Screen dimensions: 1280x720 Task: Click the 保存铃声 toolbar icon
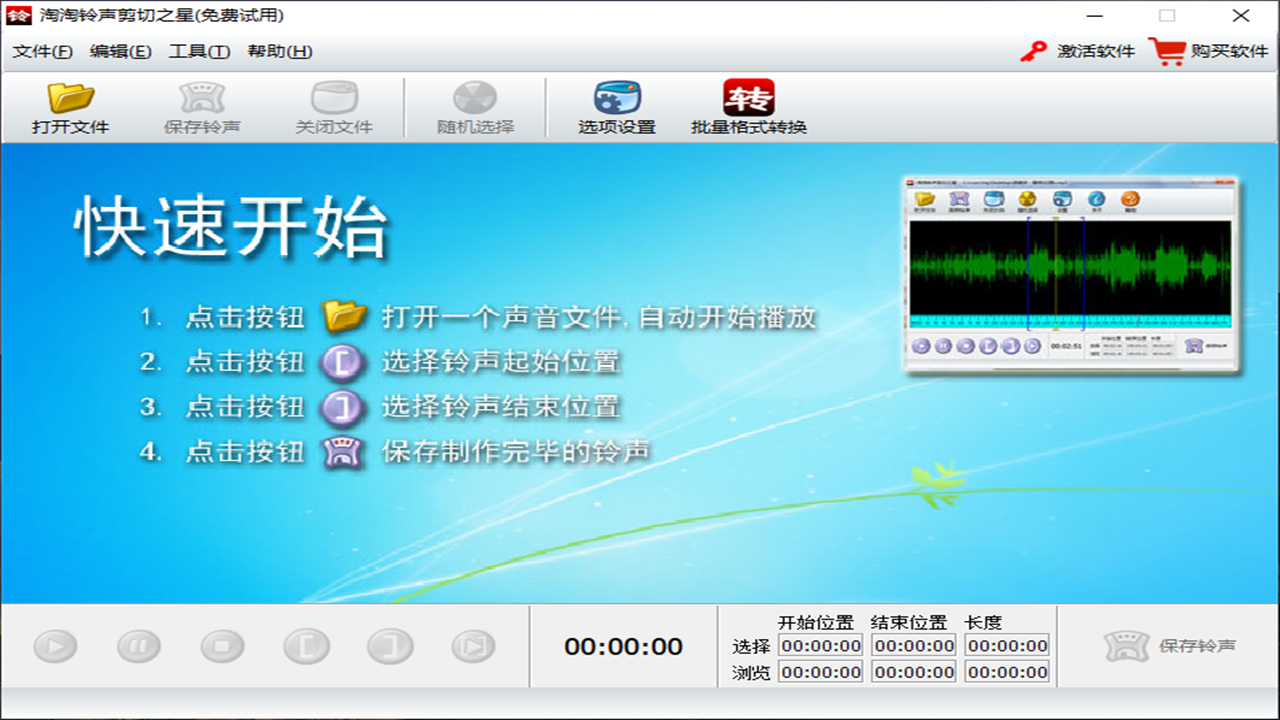tap(202, 108)
